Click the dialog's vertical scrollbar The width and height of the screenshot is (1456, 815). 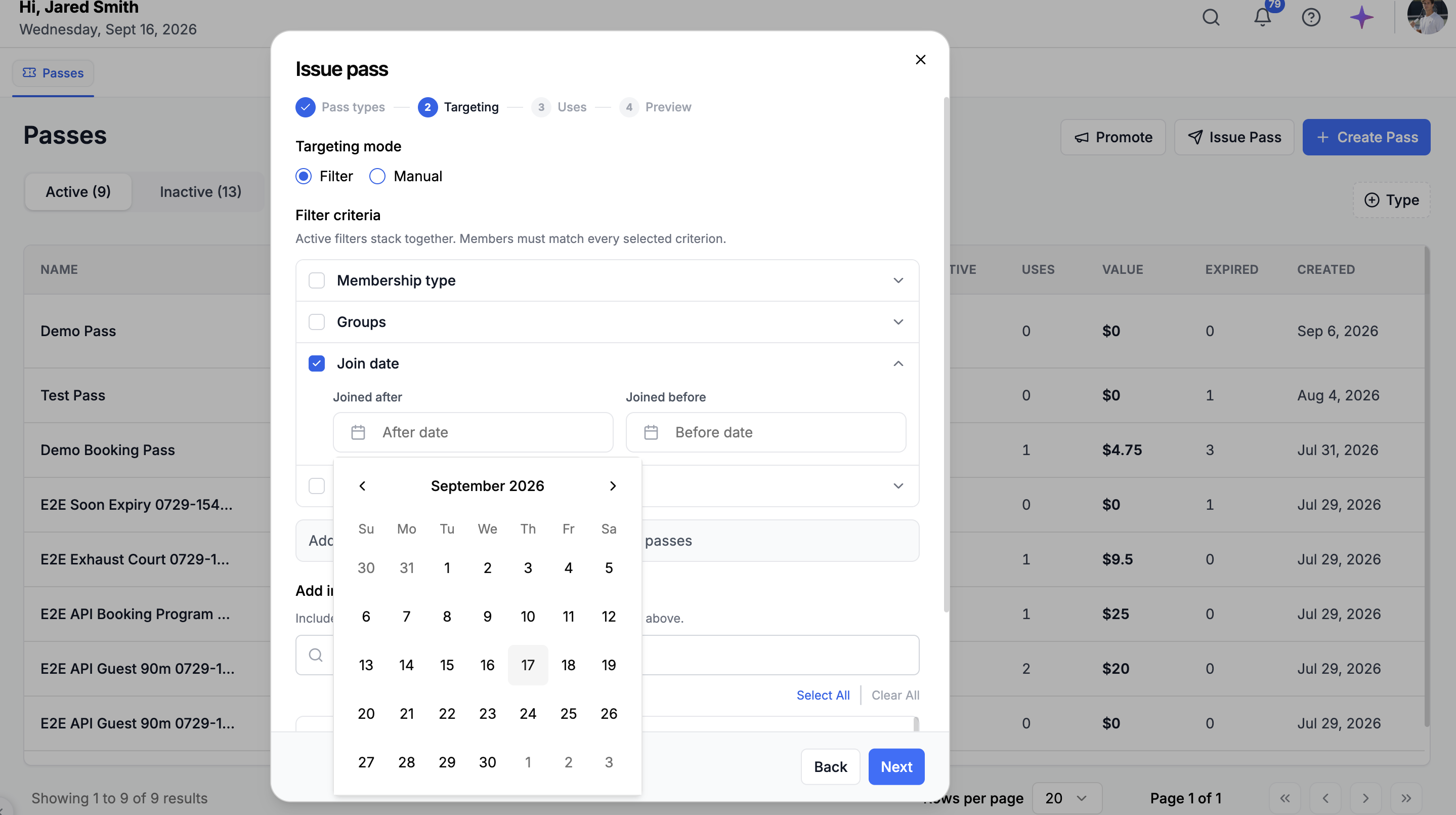[x=946, y=355]
